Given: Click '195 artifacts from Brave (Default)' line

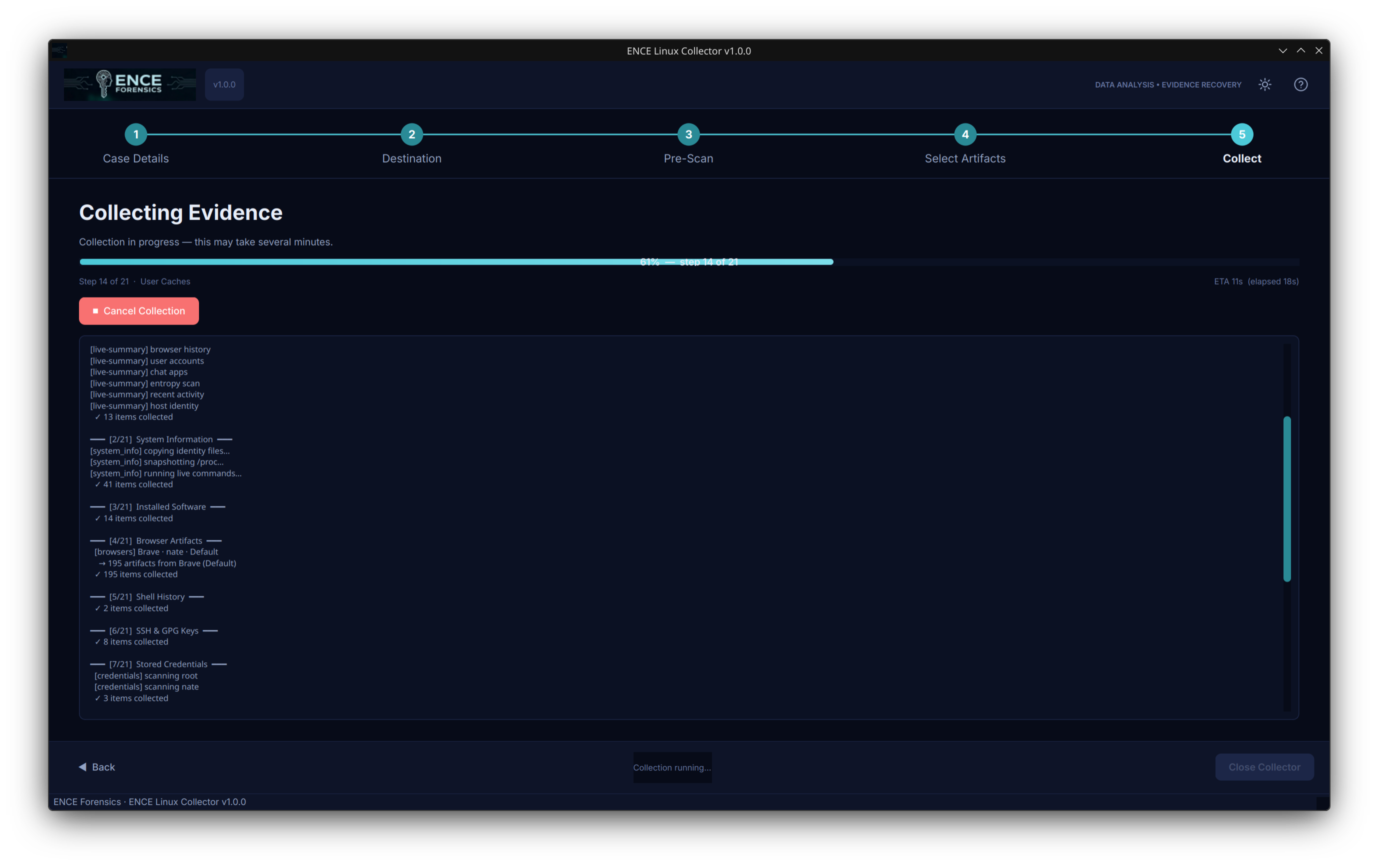Looking at the screenshot, I should coord(167,563).
